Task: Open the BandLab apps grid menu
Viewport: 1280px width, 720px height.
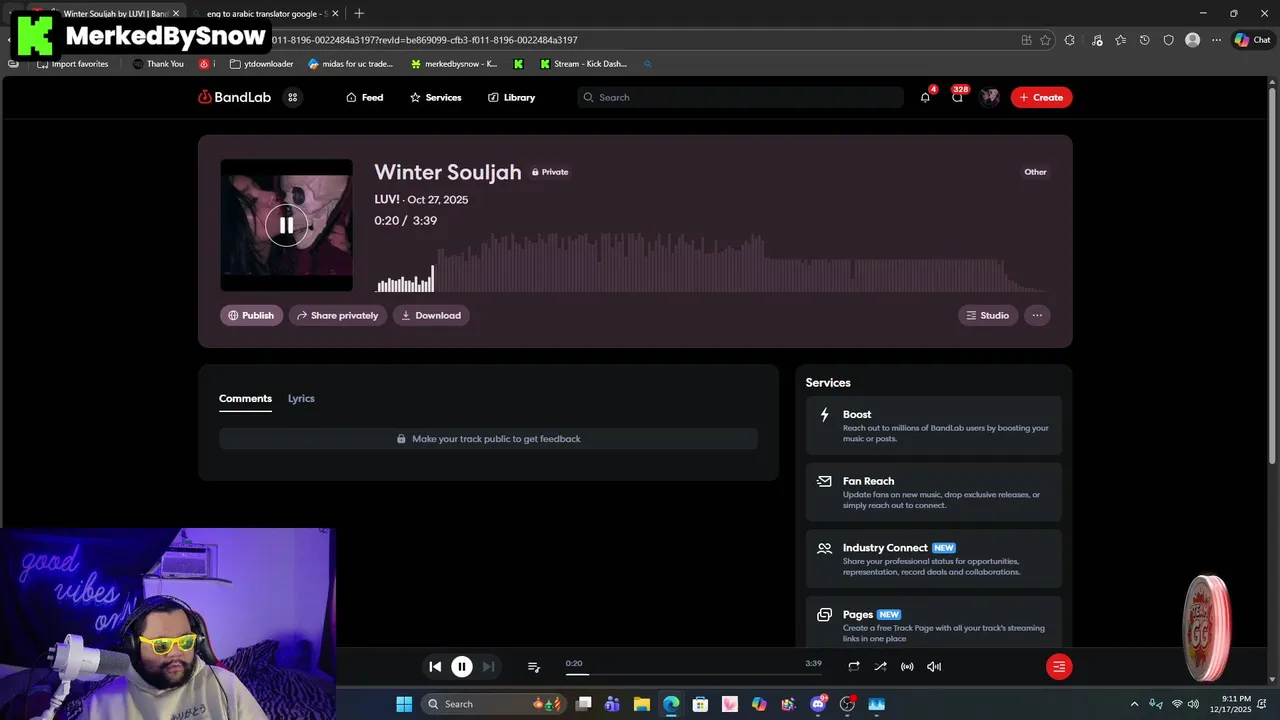Action: point(292,97)
